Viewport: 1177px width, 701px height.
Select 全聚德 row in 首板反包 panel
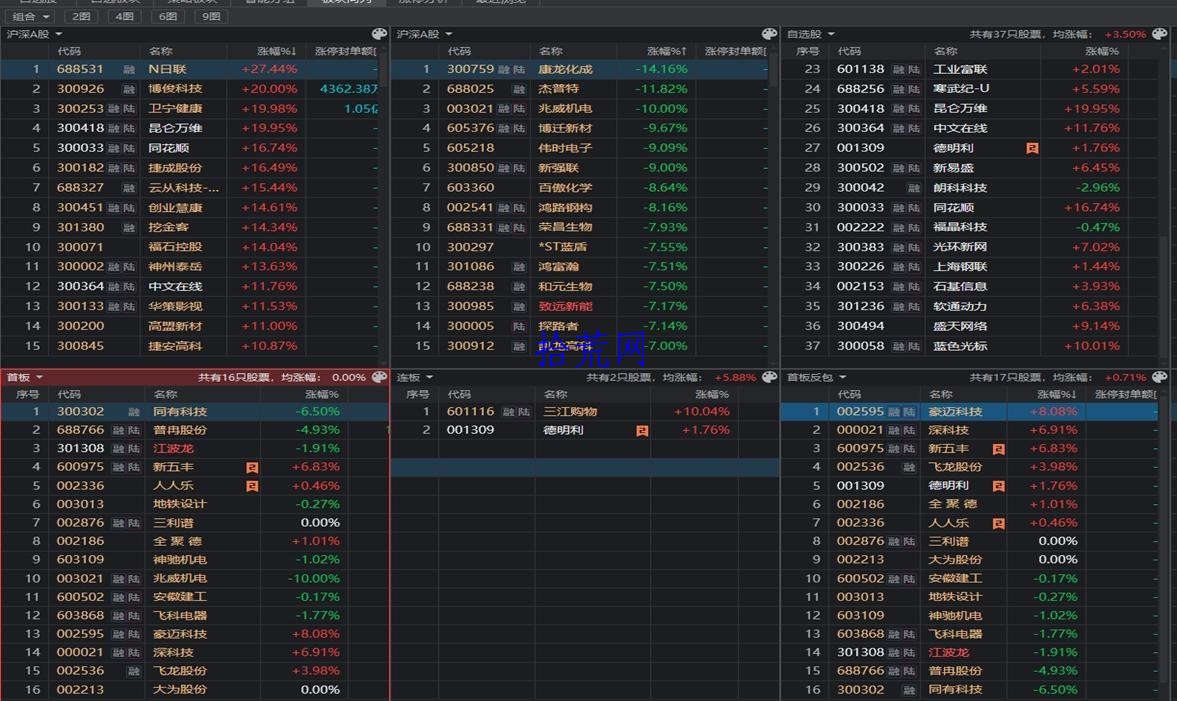click(x=968, y=504)
